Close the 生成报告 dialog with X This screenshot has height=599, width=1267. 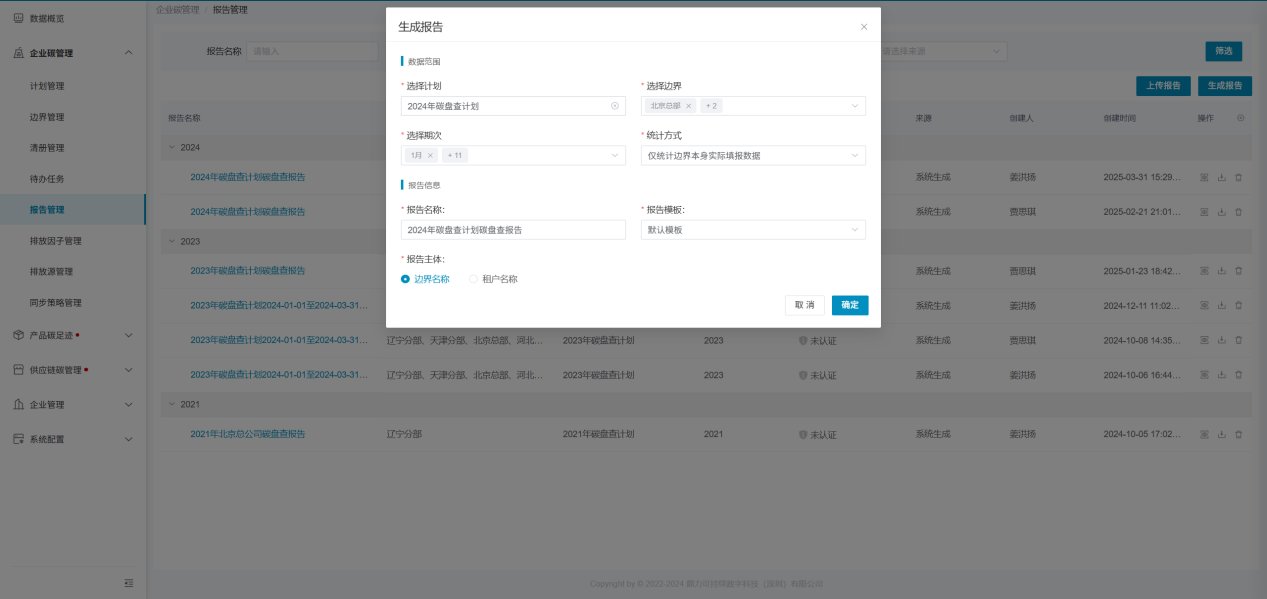pos(864,27)
